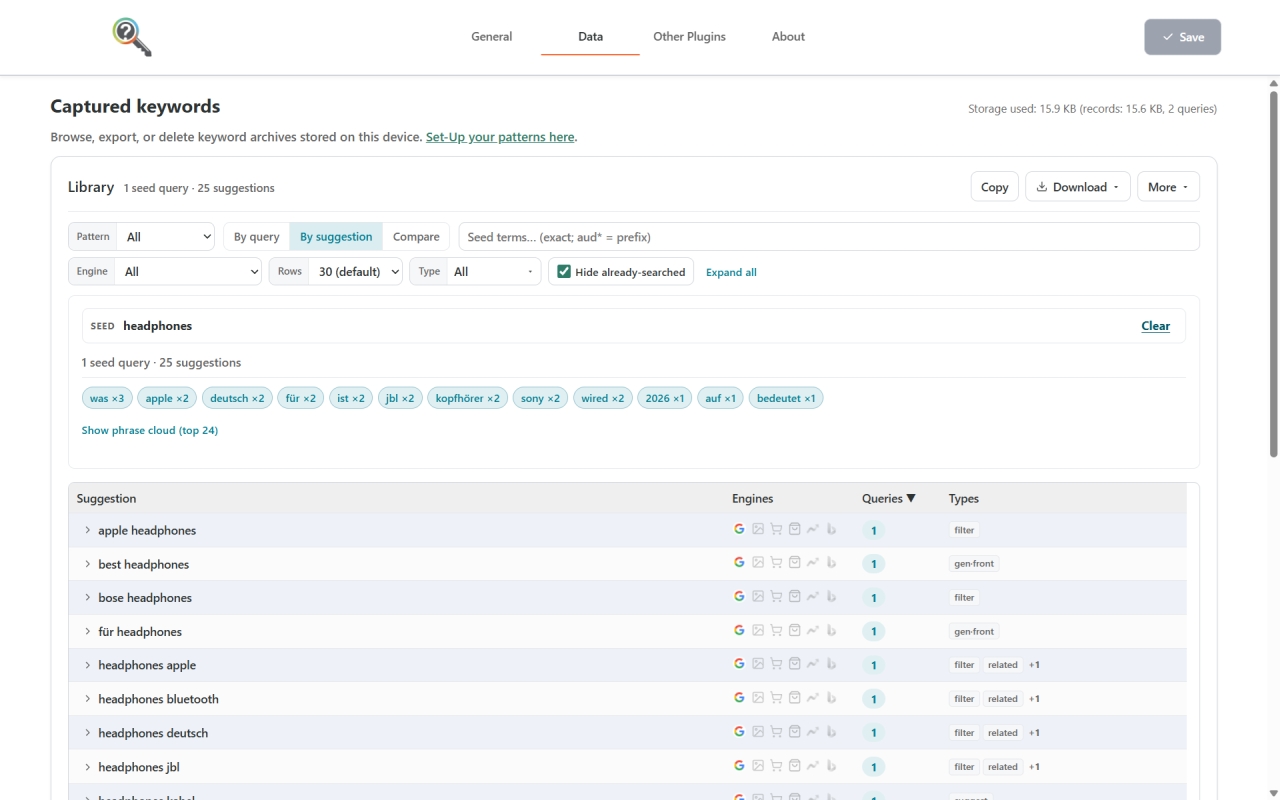This screenshot has height=800, width=1280.
Task: Click Bing icon in headphones jbl row
Action: [831, 766]
